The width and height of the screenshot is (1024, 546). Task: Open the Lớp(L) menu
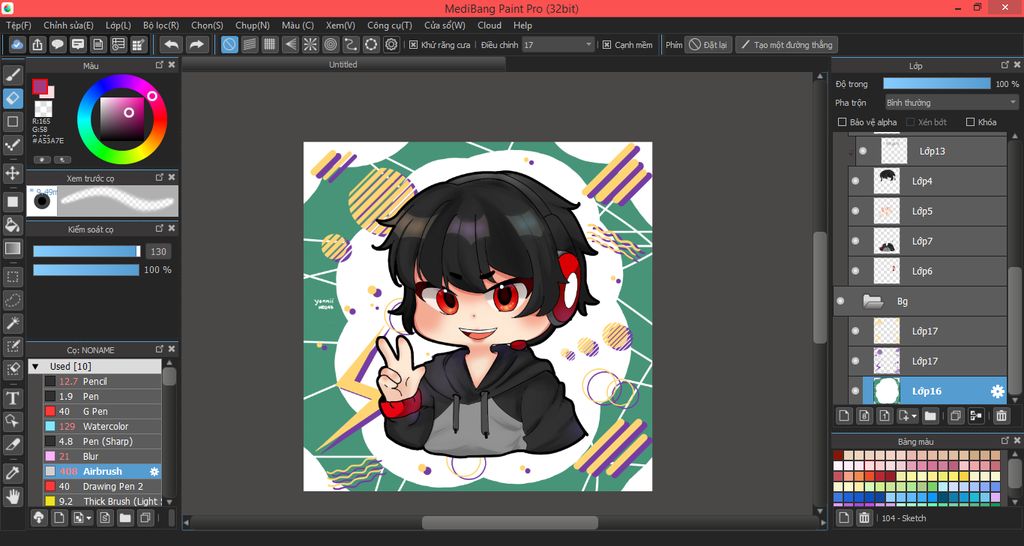[118, 25]
